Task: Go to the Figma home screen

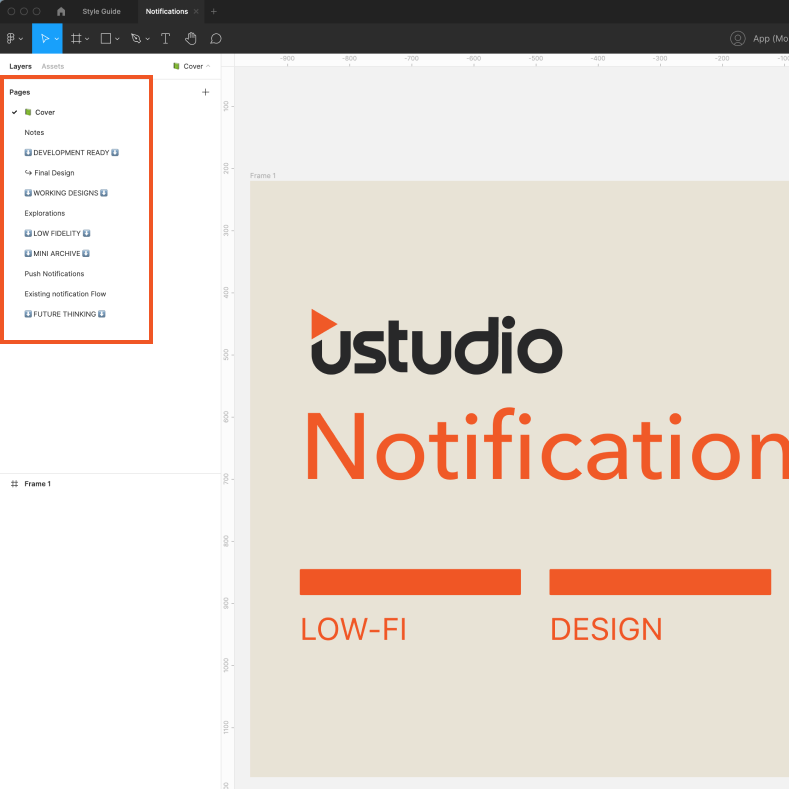Action: tap(61, 11)
